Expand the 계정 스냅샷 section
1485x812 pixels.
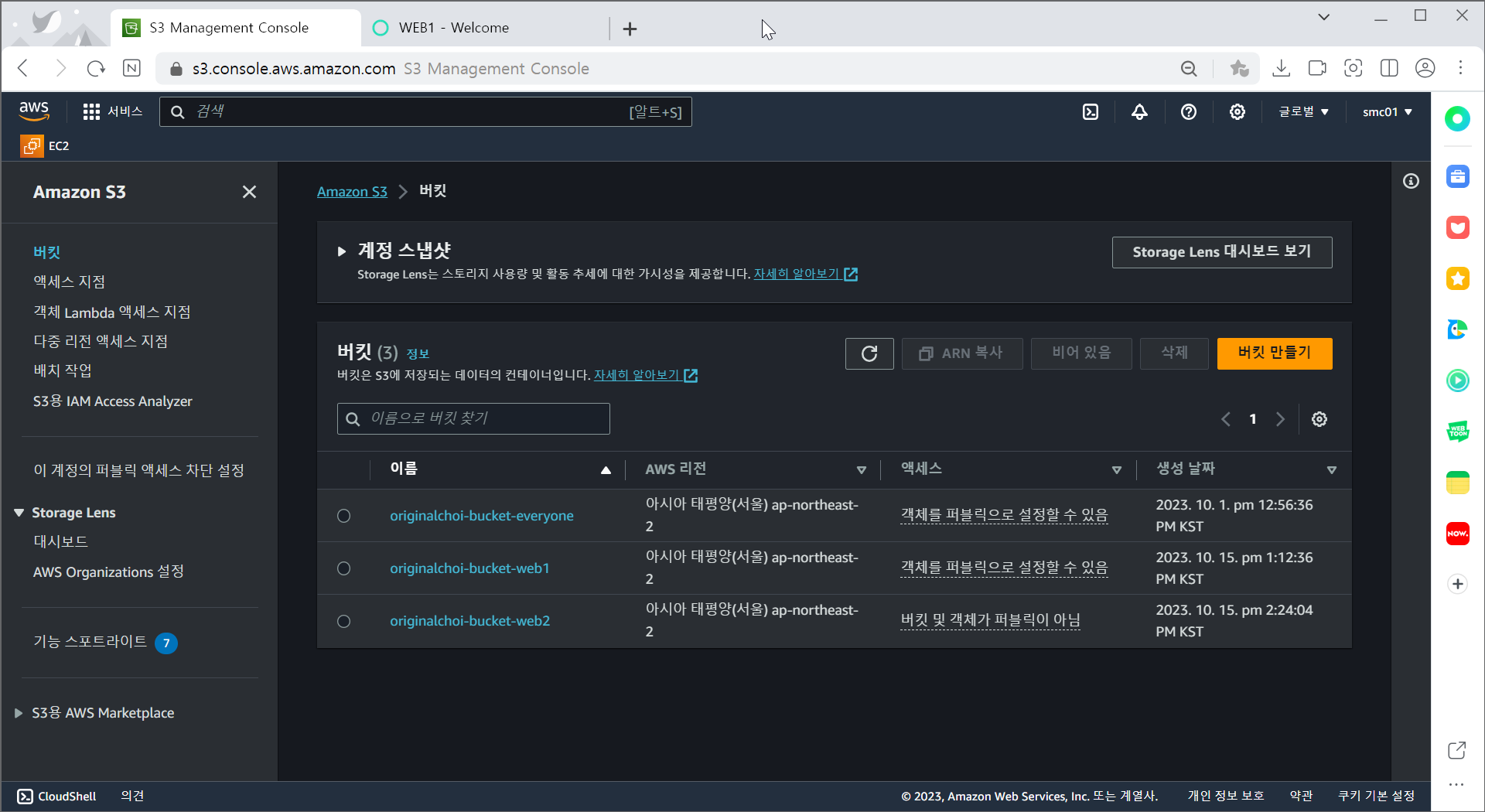pyautogui.click(x=341, y=251)
